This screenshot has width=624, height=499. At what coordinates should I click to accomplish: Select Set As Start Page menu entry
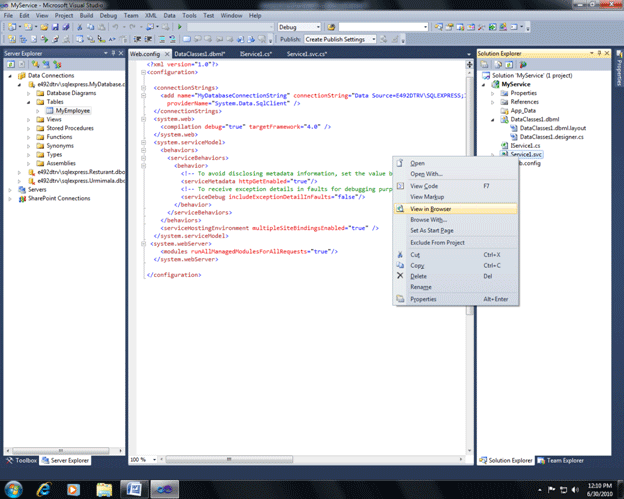432,230
